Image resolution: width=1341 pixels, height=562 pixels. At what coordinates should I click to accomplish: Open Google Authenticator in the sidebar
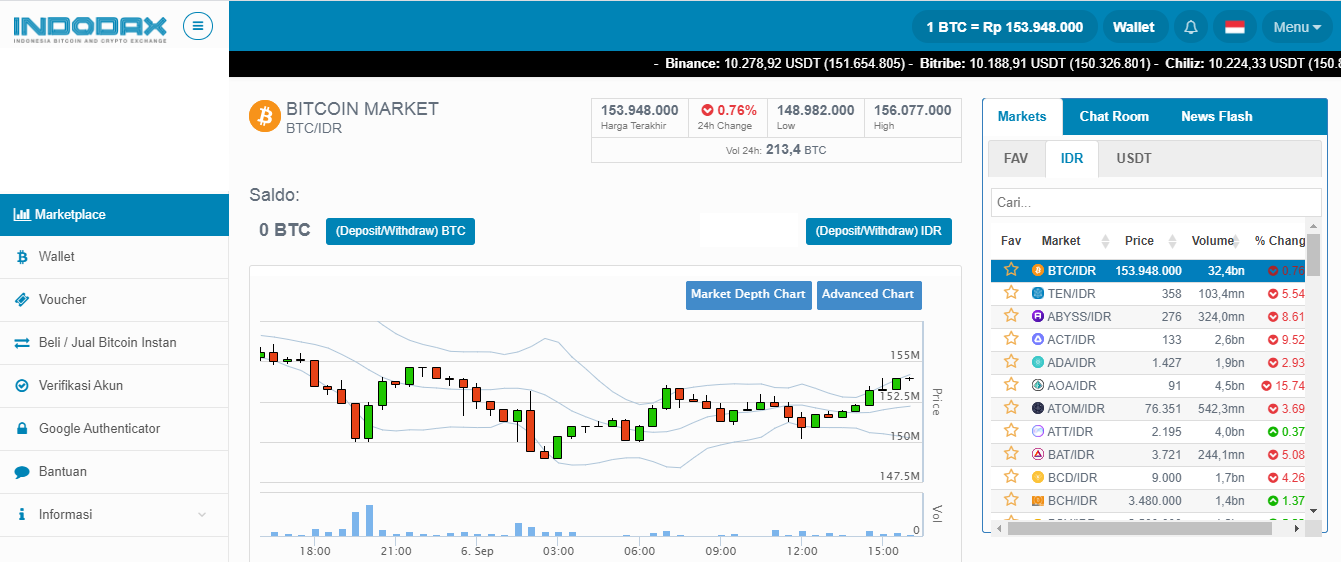pyautogui.click(x=114, y=429)
